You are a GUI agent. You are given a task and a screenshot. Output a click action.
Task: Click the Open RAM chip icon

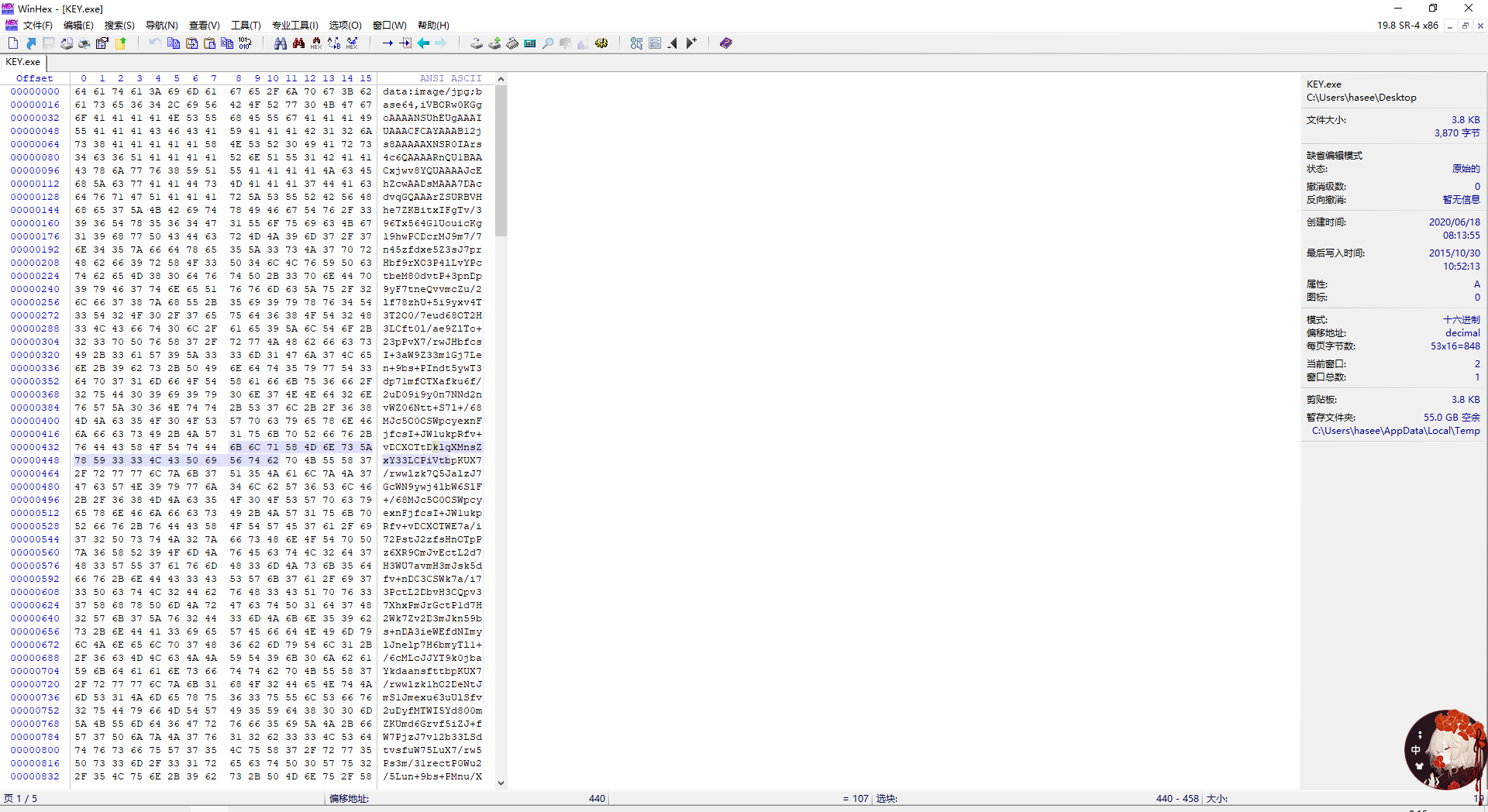coord(512,43)
